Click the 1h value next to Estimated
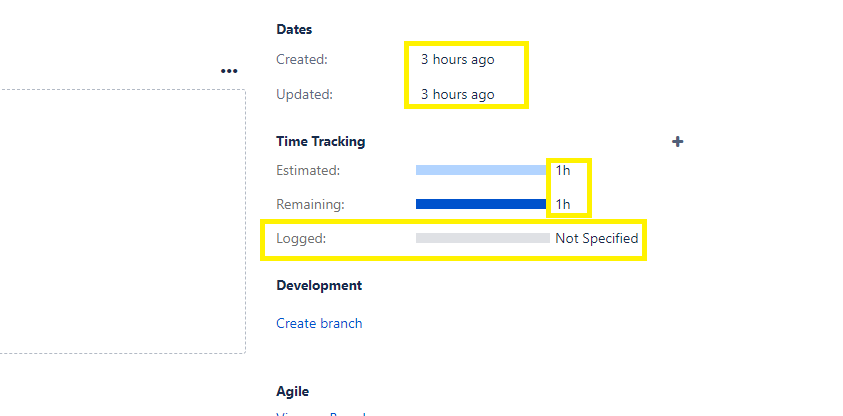Viewport: 843px width, 416px height. (563, 171)
